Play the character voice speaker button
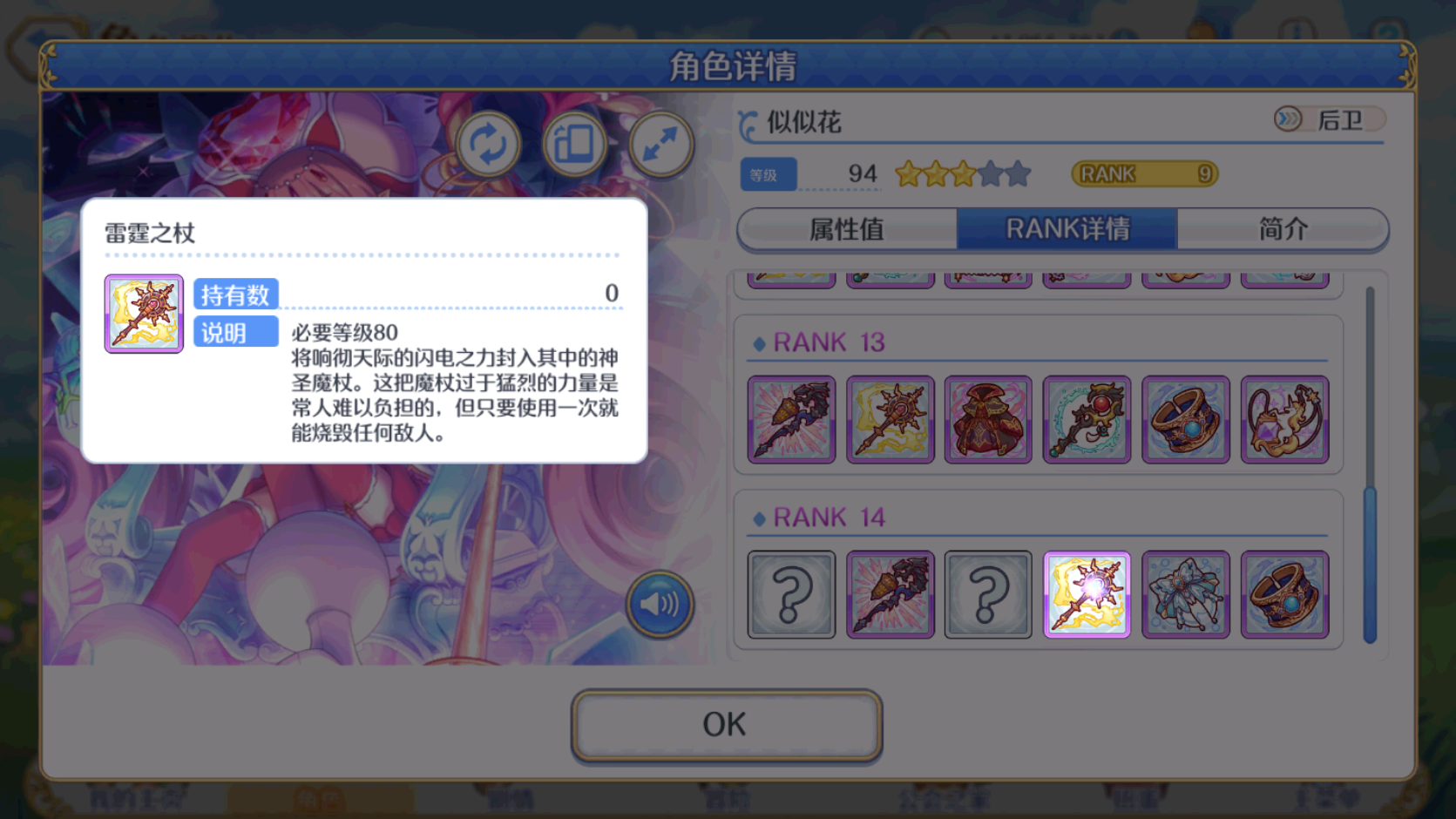The image size is (1456, 819). pyautogui.click(x=660, y=603)
